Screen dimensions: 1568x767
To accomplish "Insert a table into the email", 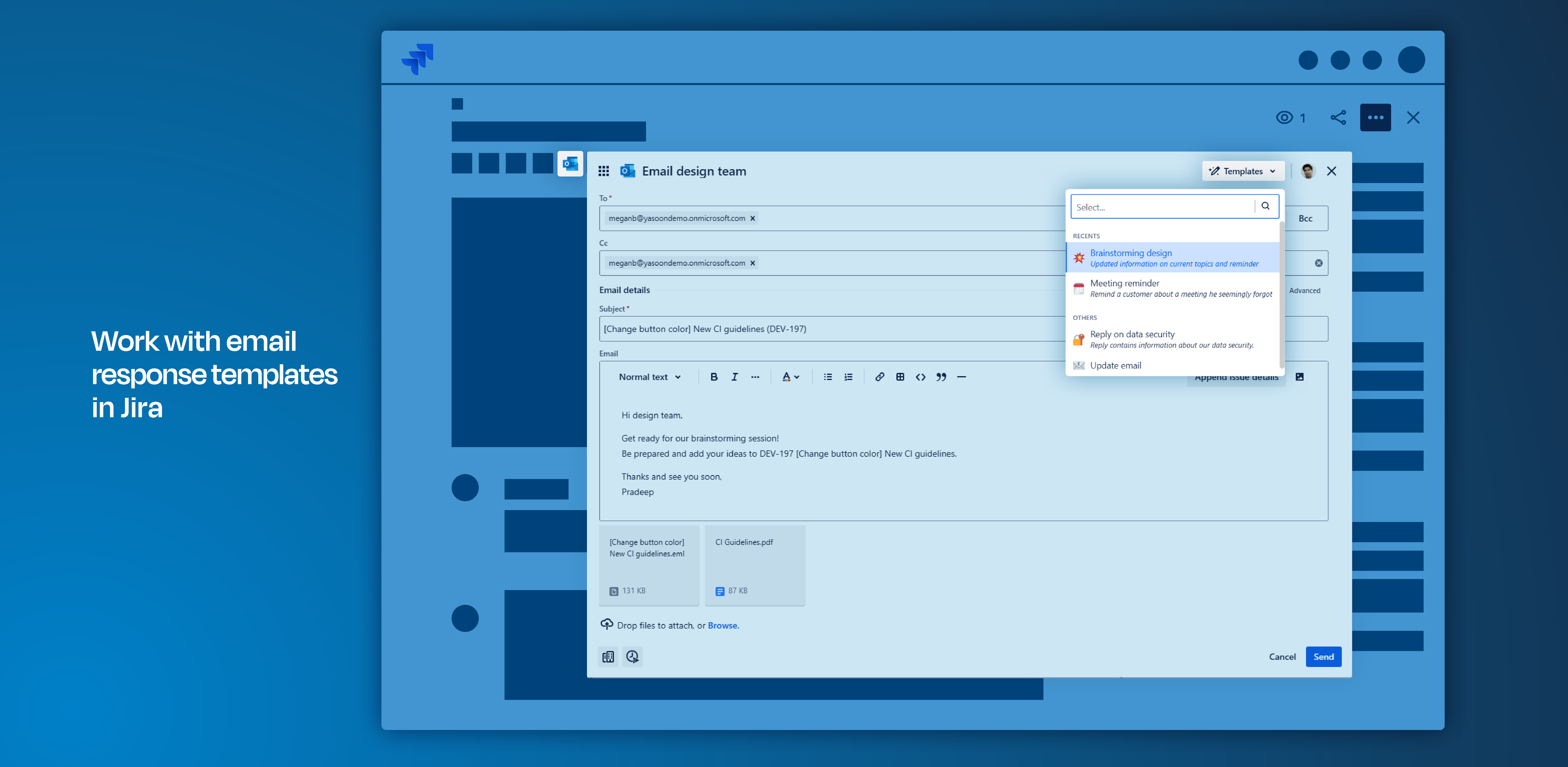I will 900,377.
